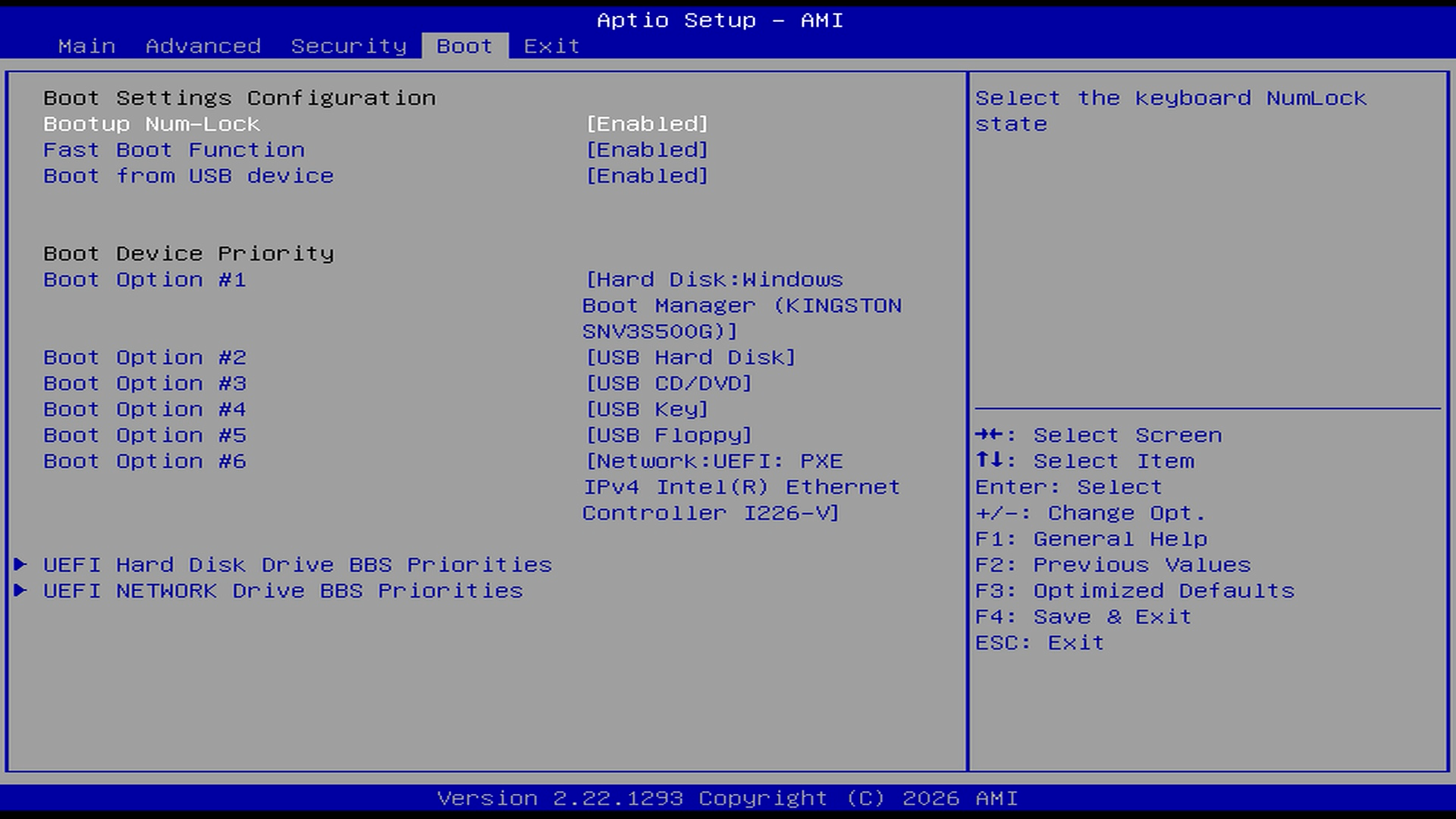Click the +/-: Change Opt. hint
This screenshot has height=819, width=1456.
click(1090, 513)
